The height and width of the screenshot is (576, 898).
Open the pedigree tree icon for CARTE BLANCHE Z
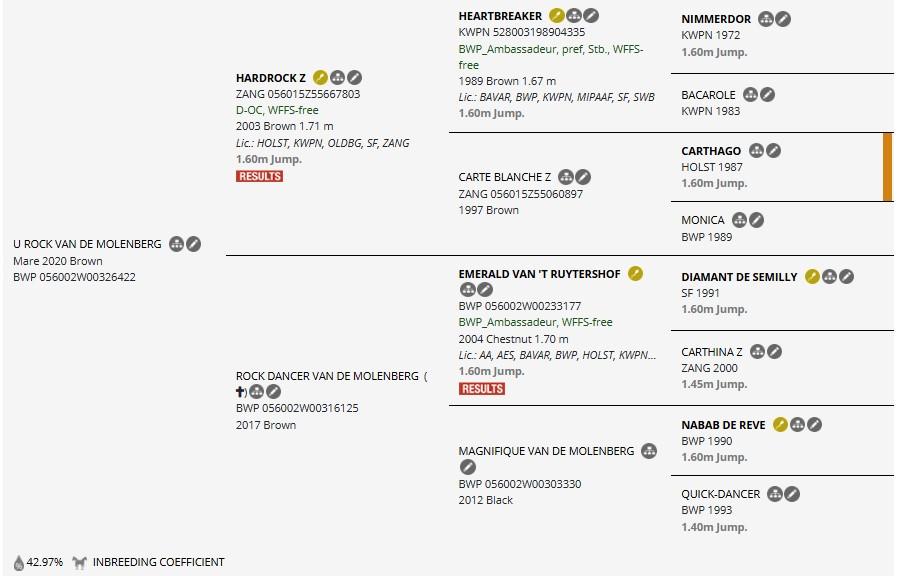[x=566, y=177]
